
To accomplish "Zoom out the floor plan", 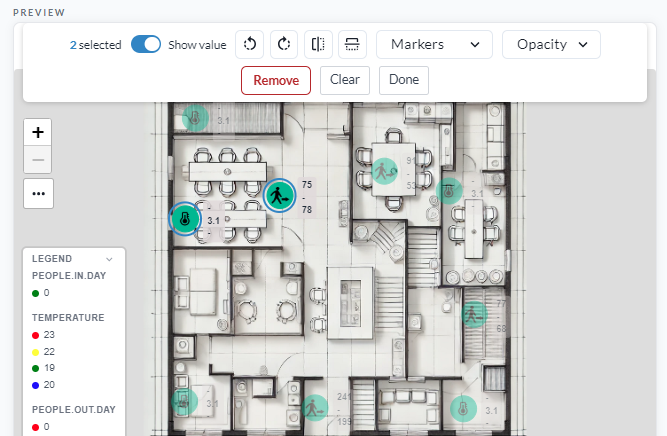I will tap(38, 160).
